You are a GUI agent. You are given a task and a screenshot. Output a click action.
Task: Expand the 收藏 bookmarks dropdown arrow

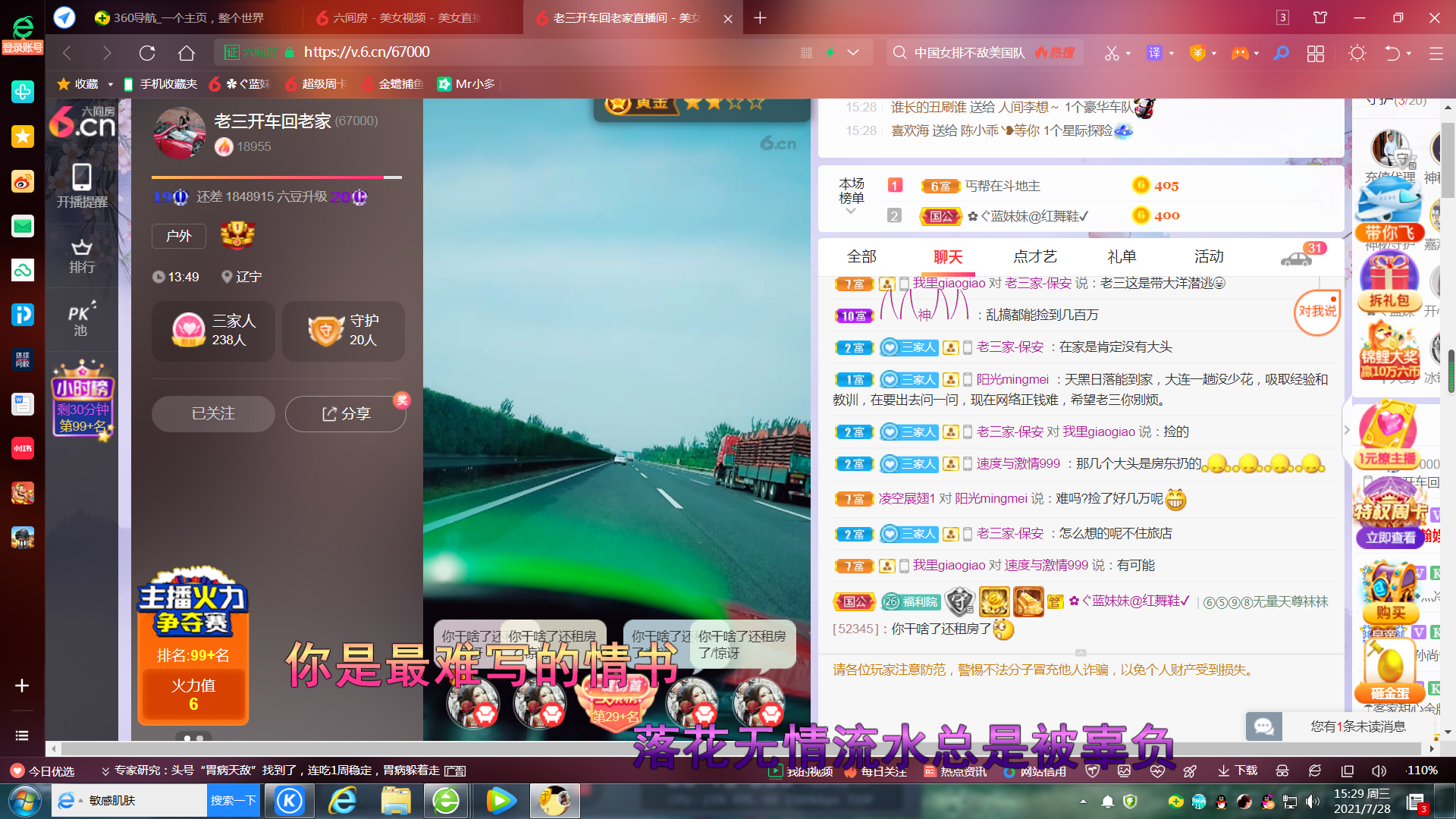click(111, 84)
